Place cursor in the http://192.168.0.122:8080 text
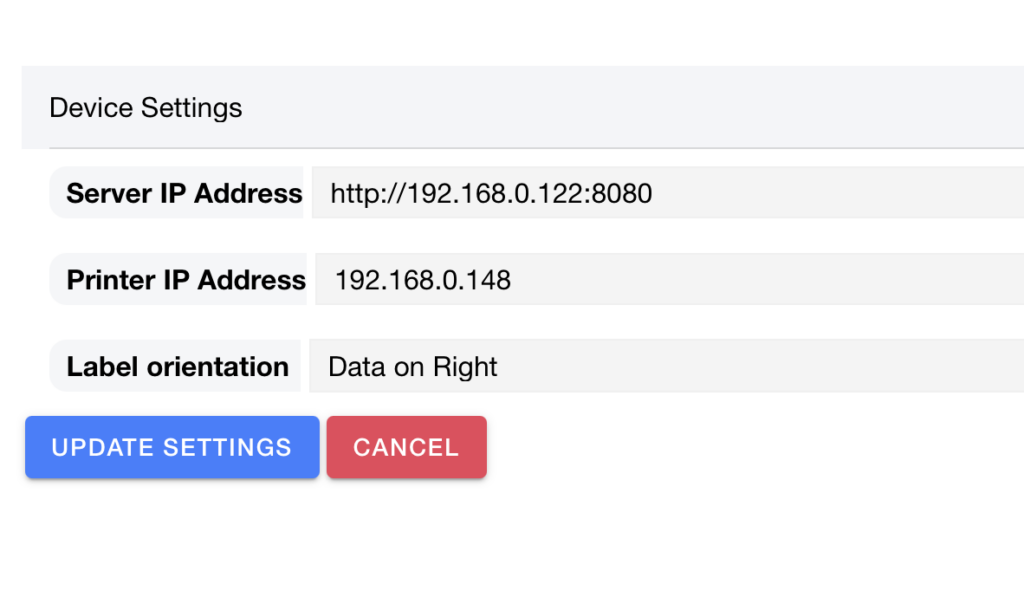Viewport: 1024px width, 610px height. click(x=491, y=193)
